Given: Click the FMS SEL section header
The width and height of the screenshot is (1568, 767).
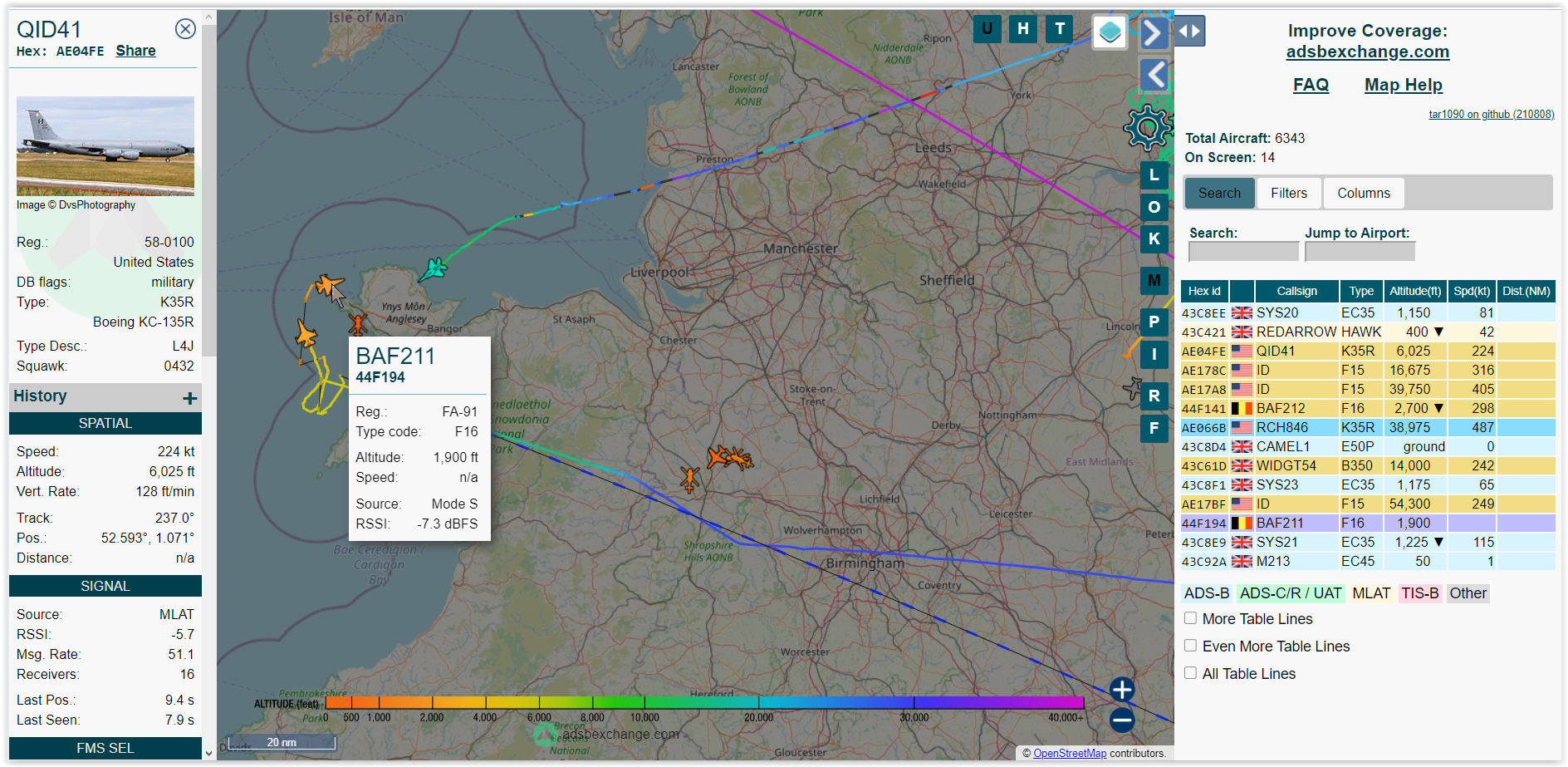Looking at the screenshot, I should pos(105,748).
